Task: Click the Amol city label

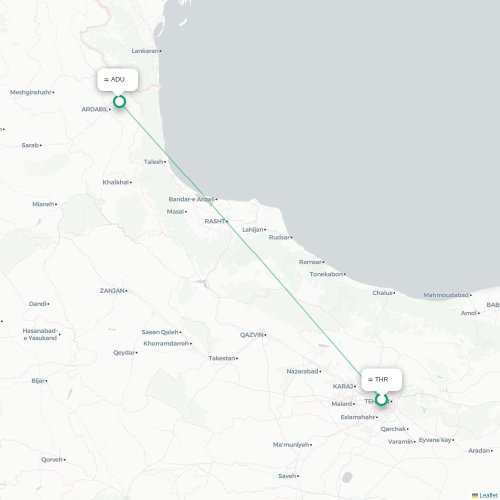Action: tap(469, 313)
